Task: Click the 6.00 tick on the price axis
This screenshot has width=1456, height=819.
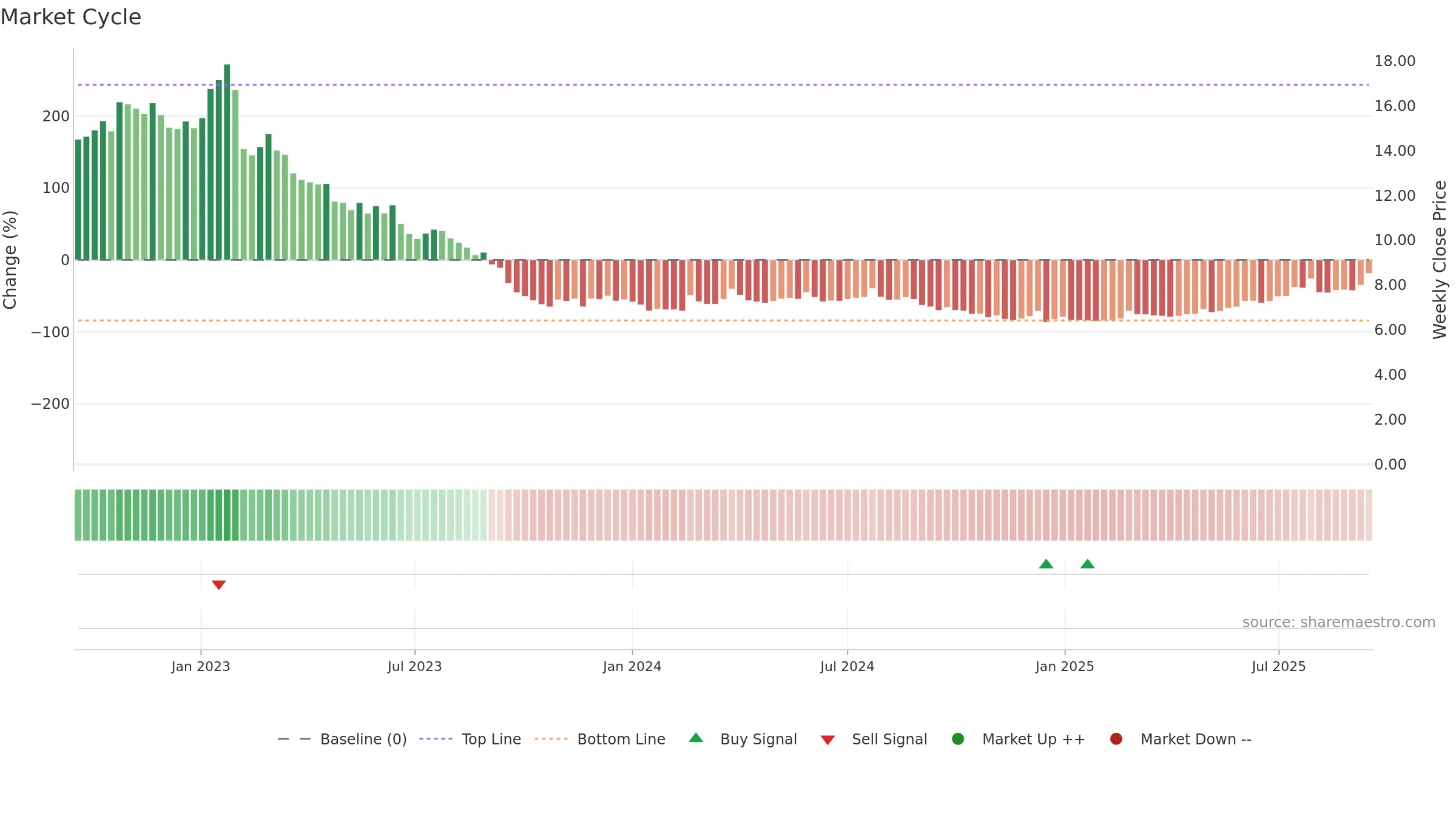Action: pyautogui.click(x=1390, y=330)
